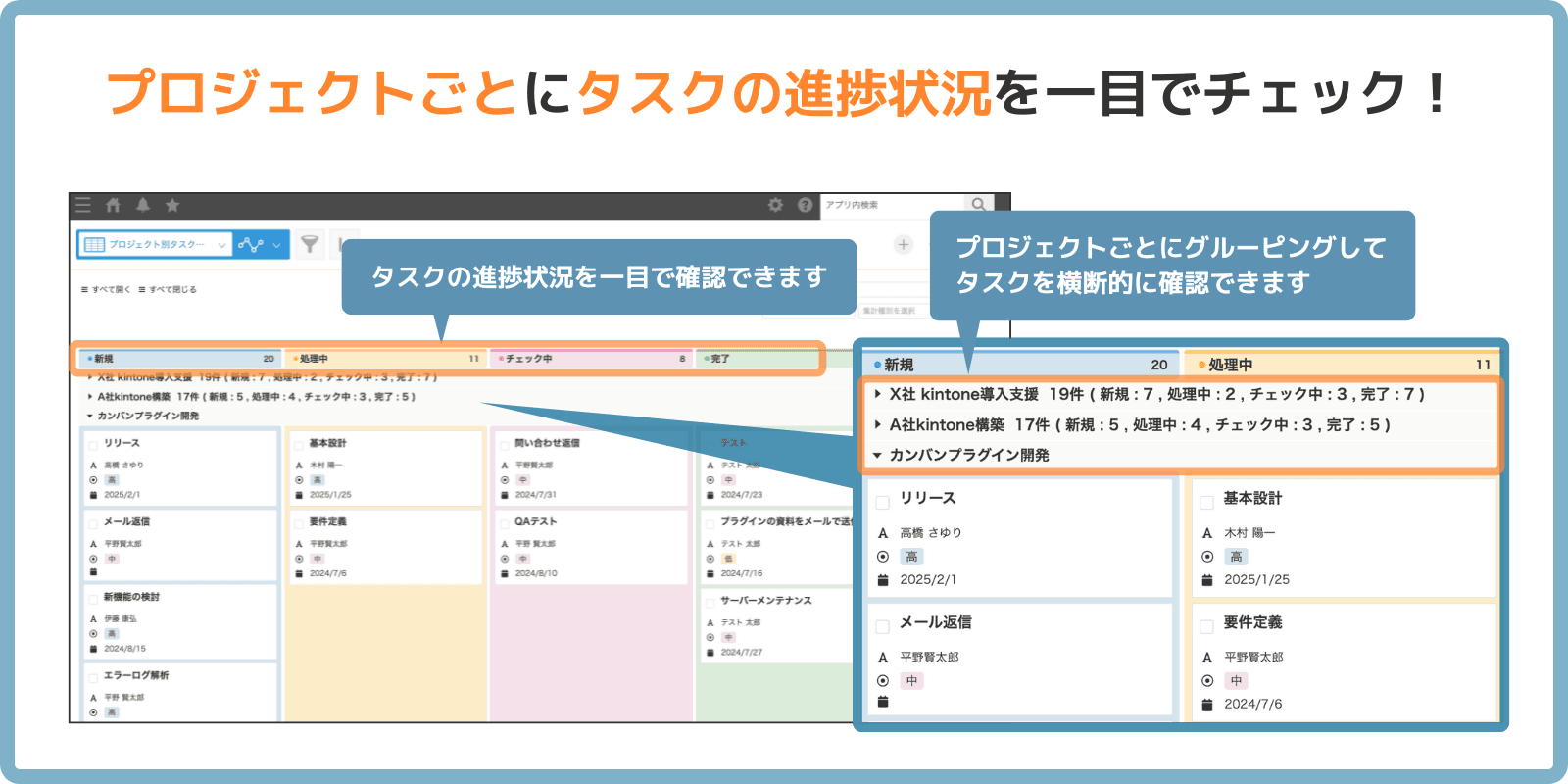The image size is (1568, 784).
Task: Open the 新機能の検討 task card title
Action: click(131, 597)
